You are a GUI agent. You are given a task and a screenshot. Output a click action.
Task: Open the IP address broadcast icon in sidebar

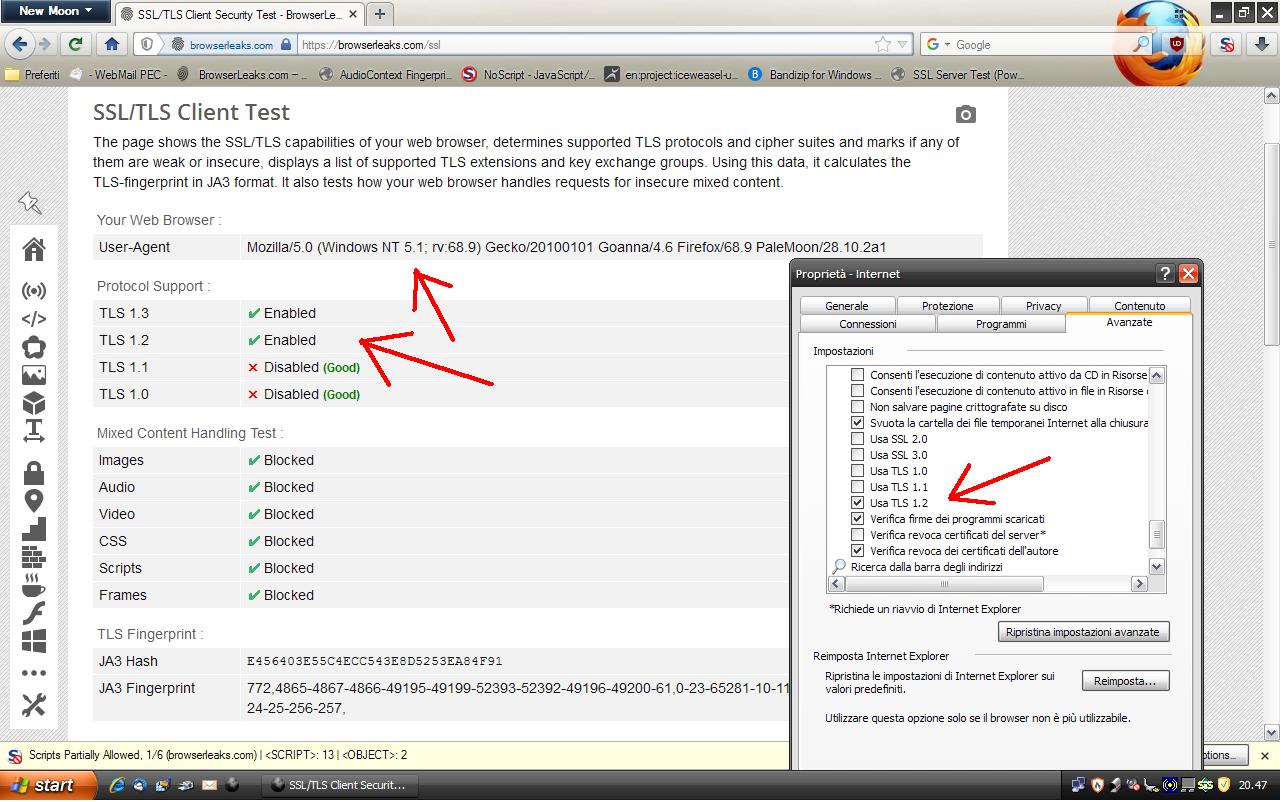click(34, 291)
